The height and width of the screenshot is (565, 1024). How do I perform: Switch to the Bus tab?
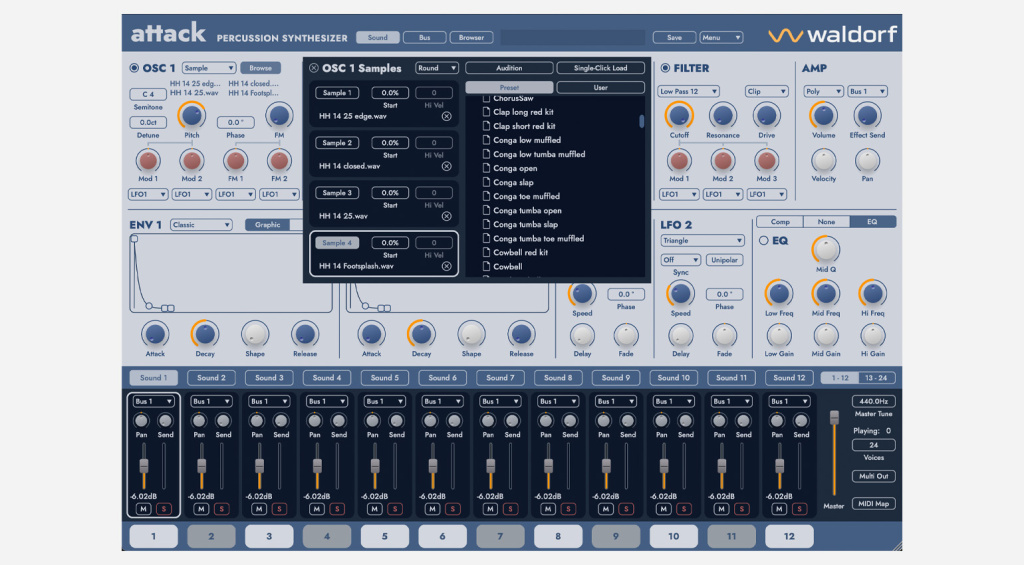pos(424,38)
